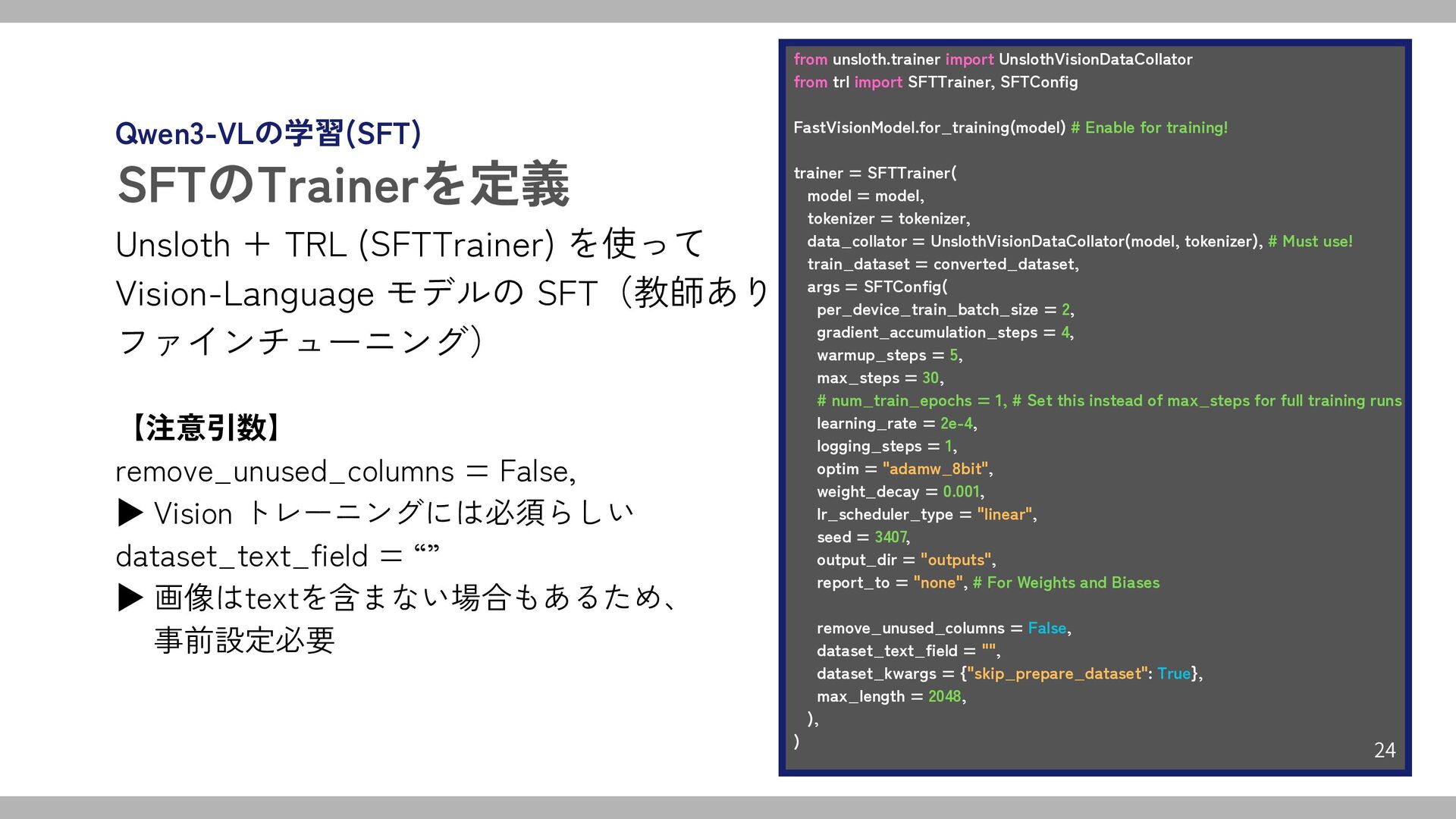Click the 'max_steps = 30' code line
This screenshot has width=1456, height=819.
[x=879, y=378]
